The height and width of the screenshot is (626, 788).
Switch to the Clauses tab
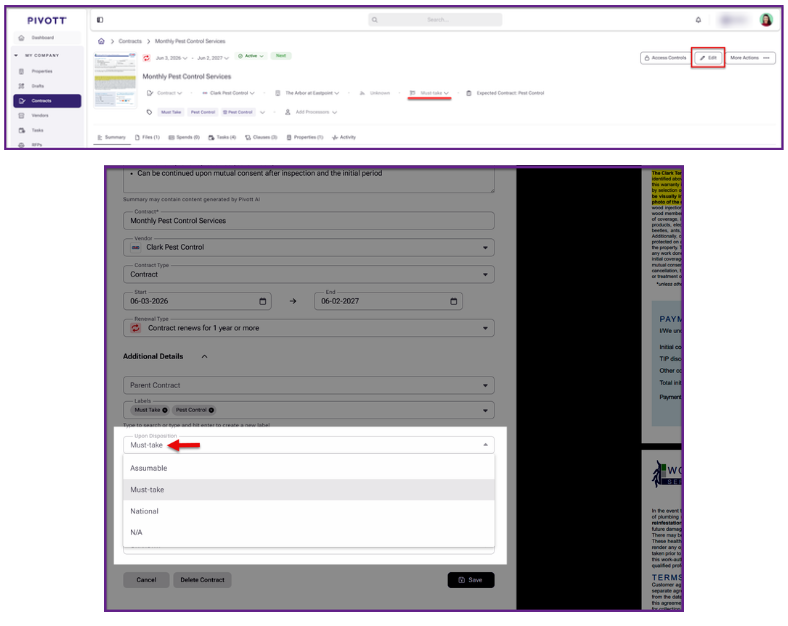point(261,137)
